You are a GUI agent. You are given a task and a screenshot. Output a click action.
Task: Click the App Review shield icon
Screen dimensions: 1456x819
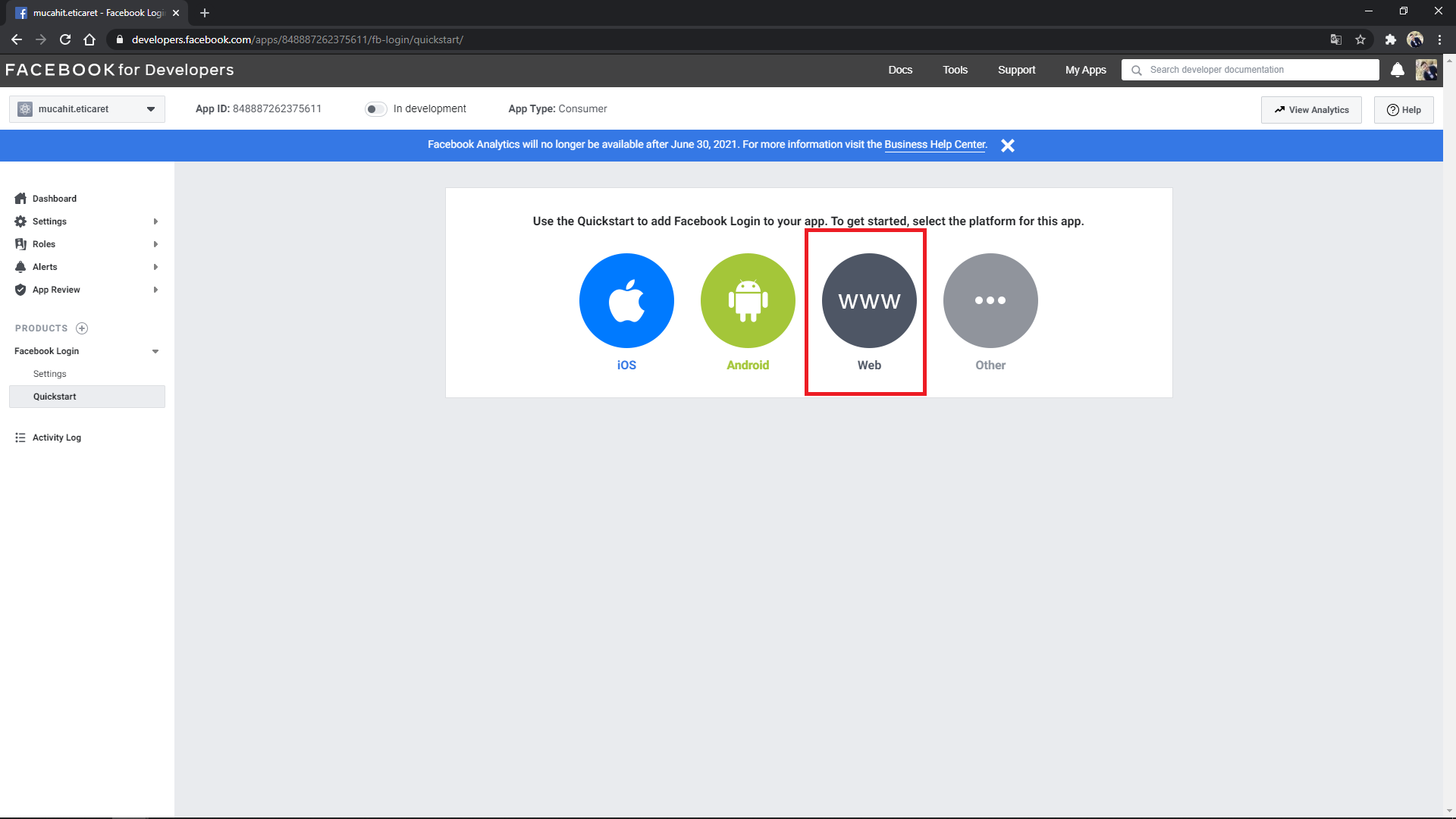coord(20,290)
